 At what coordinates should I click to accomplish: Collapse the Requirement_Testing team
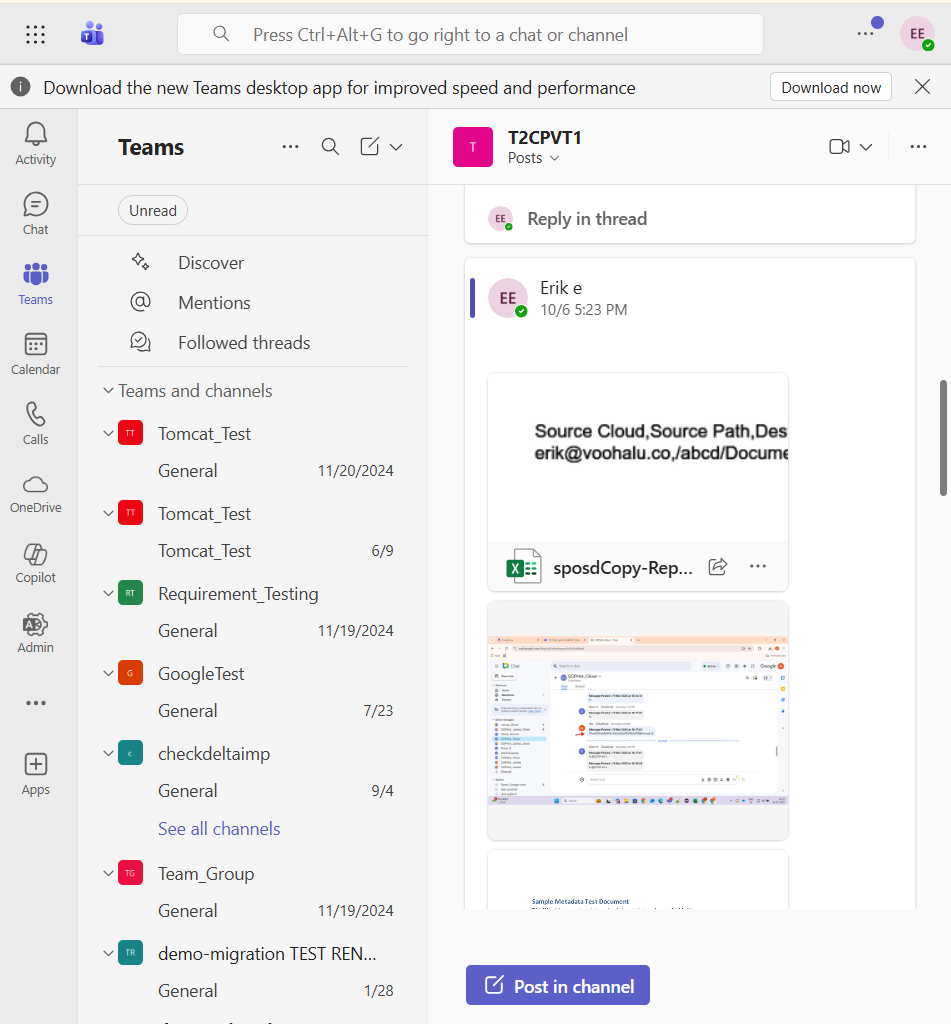108,592
